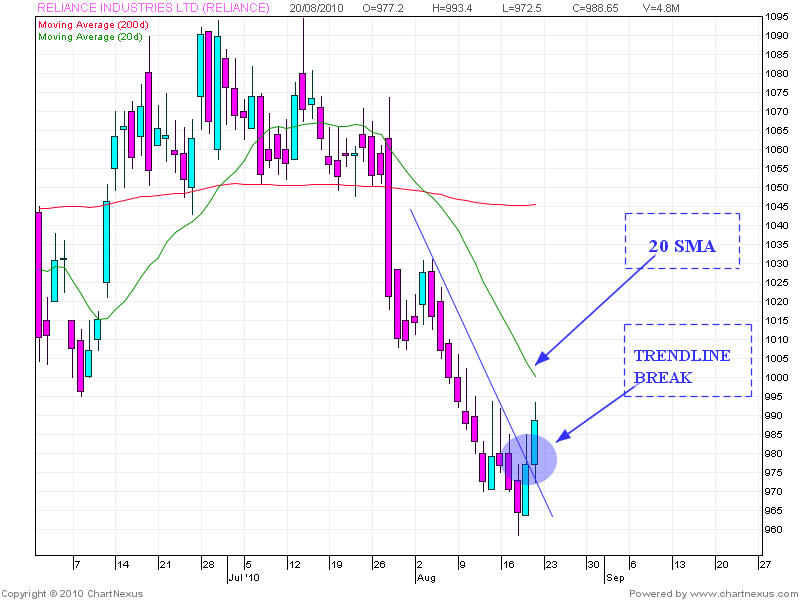This screenshot has width=800, height=600.
Task: Click date axis label 5 in July
Action: tap(248, 565)
